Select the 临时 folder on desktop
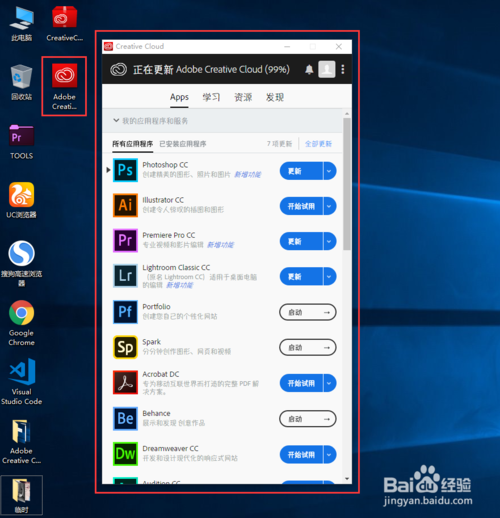The image size is (500, 518). [x=22, y=495]
